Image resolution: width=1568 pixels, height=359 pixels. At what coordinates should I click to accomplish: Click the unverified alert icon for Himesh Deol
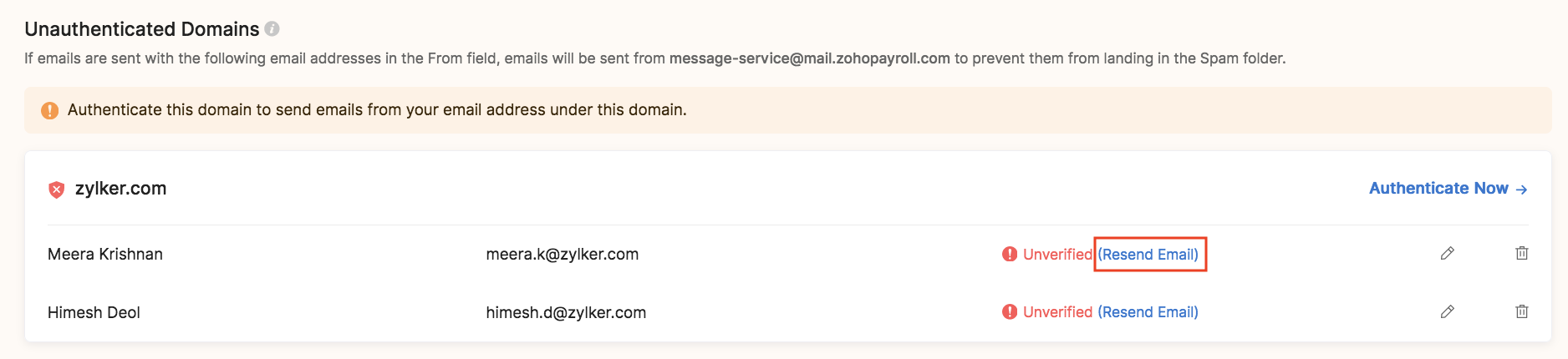coord(1010,312)
